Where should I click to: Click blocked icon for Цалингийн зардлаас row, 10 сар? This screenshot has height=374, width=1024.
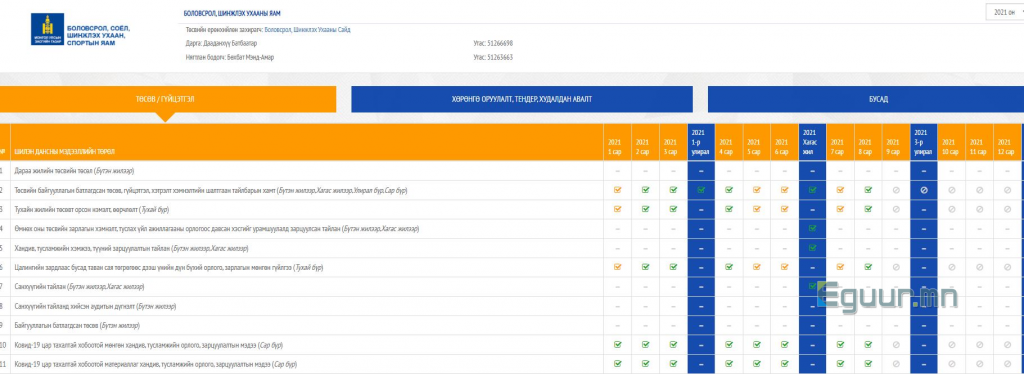(x=951, y=267)
